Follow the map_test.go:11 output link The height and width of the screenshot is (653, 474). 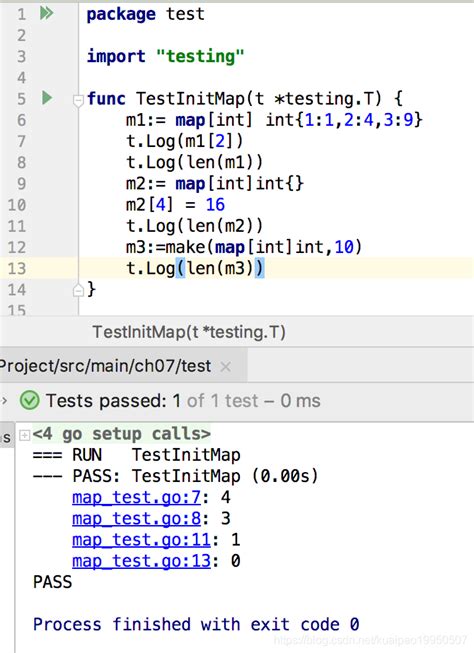point(141,540)
